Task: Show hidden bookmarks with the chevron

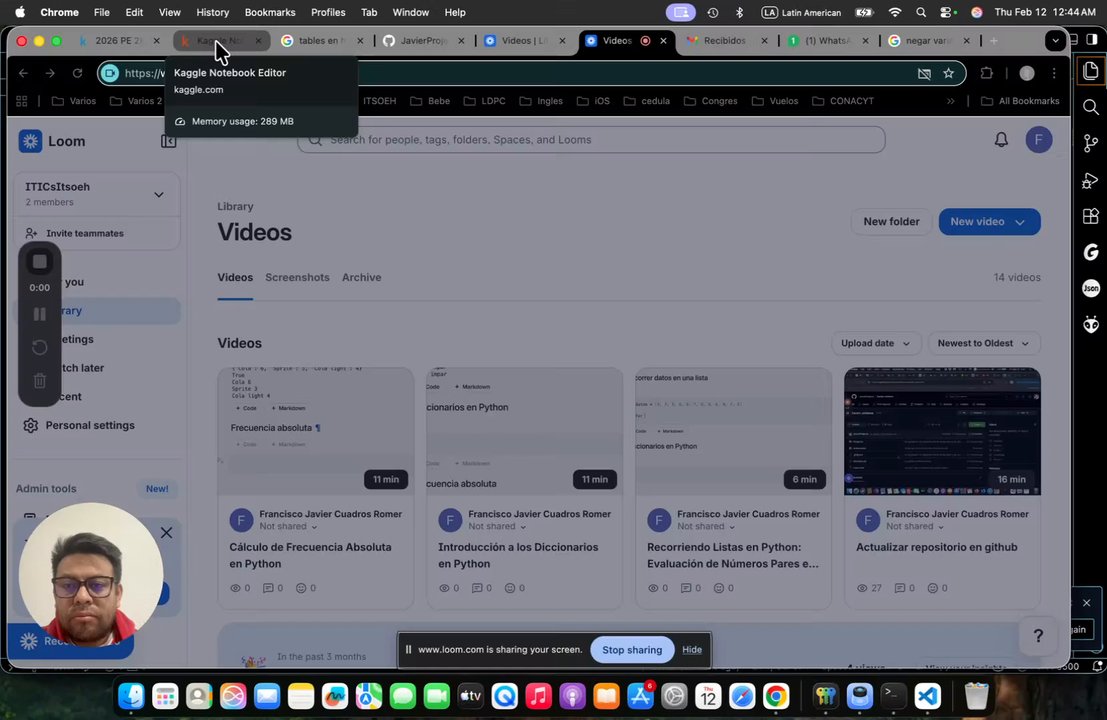Action: click(x=950, y=101)
